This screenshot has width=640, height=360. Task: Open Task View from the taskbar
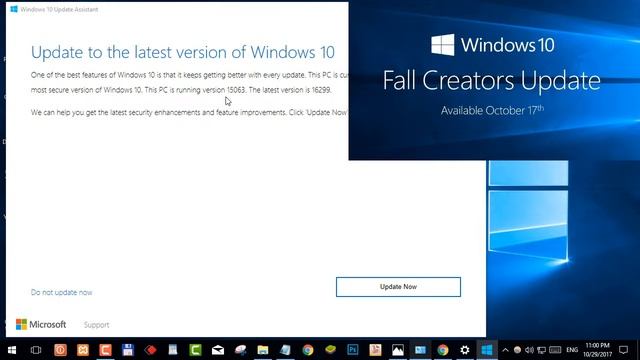click(36, 350)
